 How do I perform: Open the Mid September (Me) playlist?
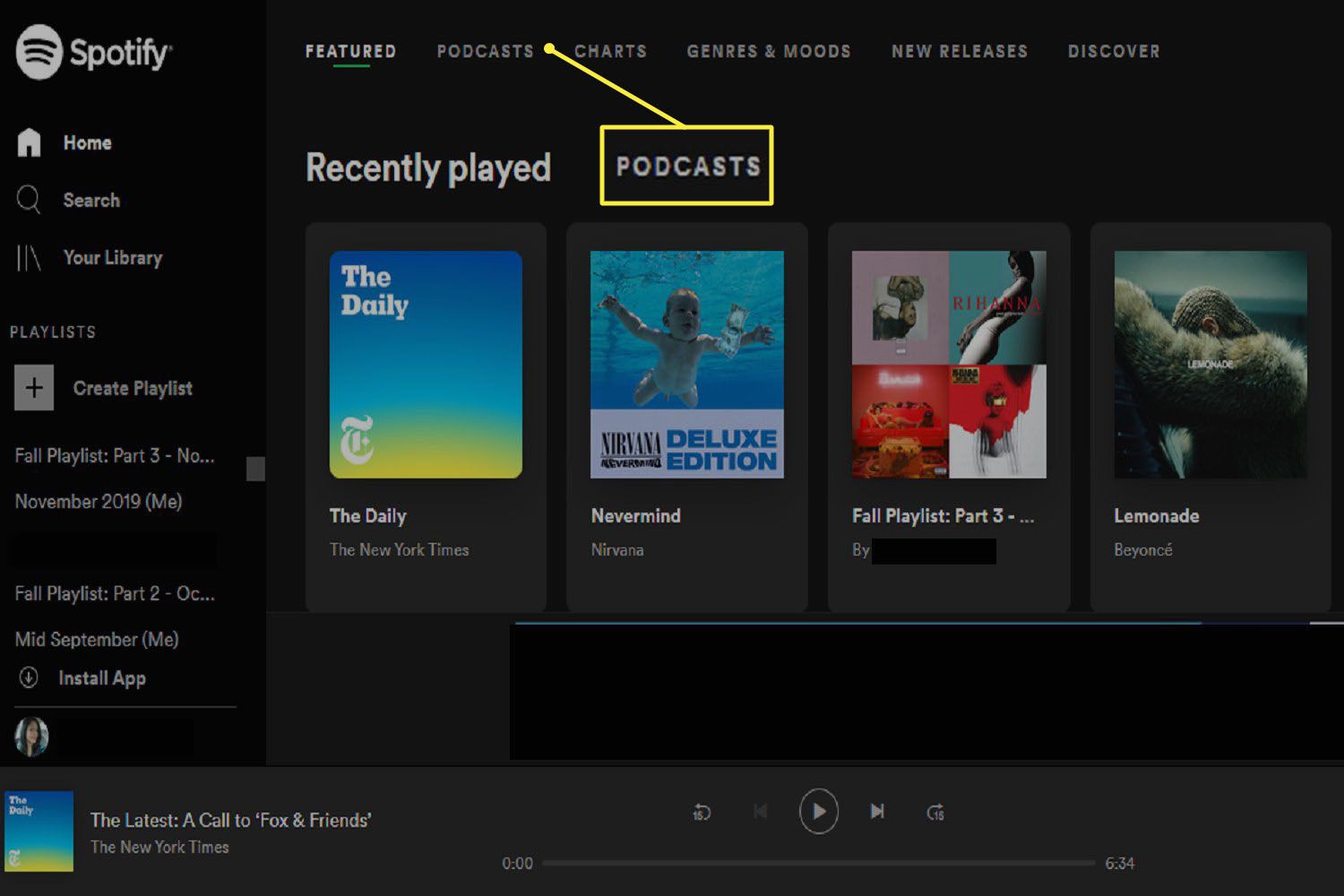tap(97, 640)
